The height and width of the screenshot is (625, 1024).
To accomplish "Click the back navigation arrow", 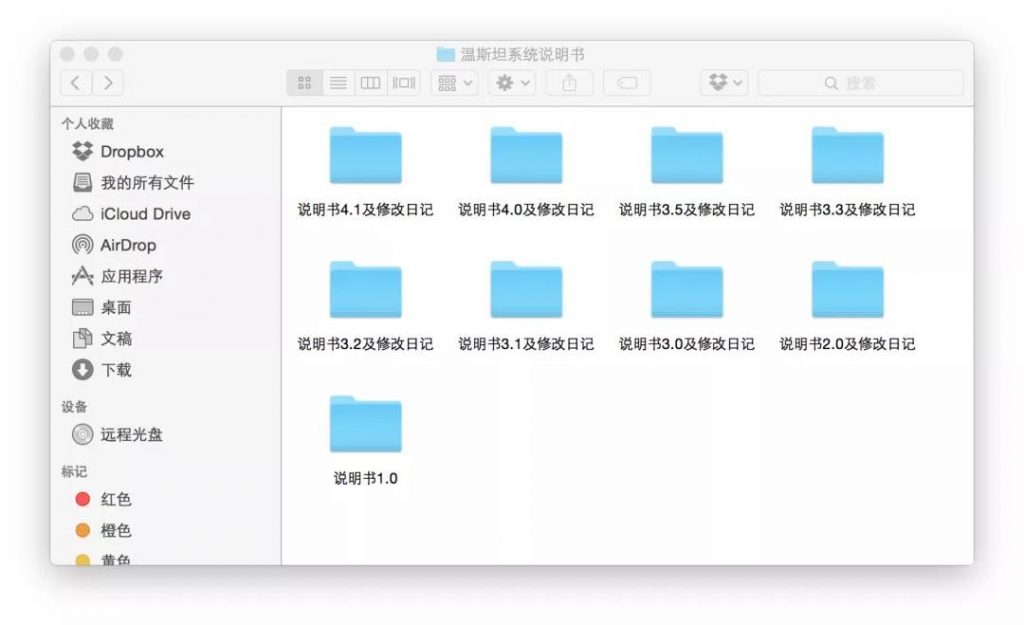I will click(76, 83).
